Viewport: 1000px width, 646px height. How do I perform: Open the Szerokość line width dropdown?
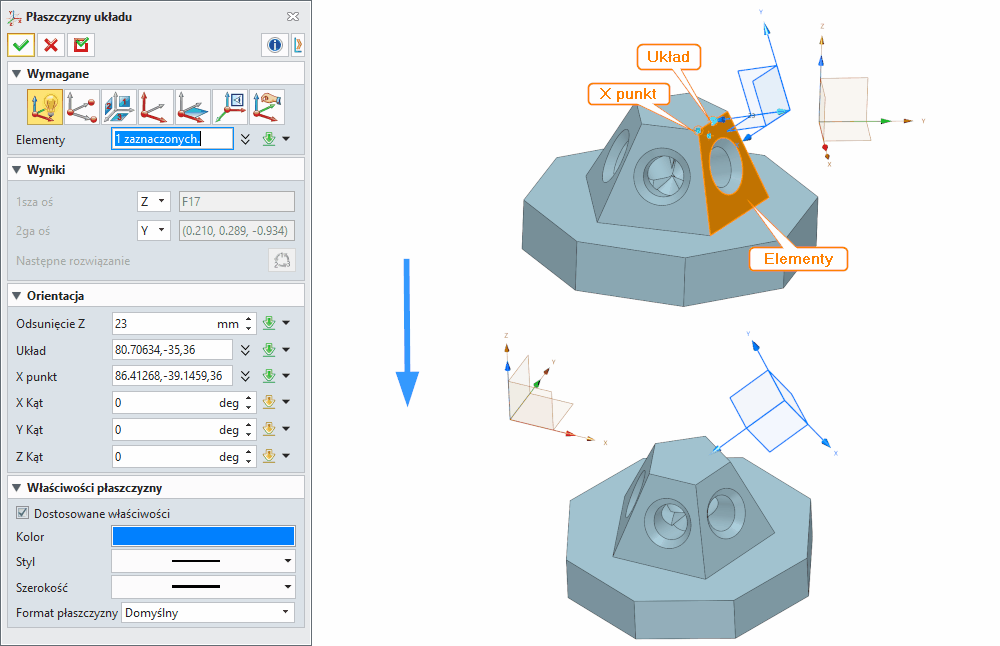(x=203, y=586)
